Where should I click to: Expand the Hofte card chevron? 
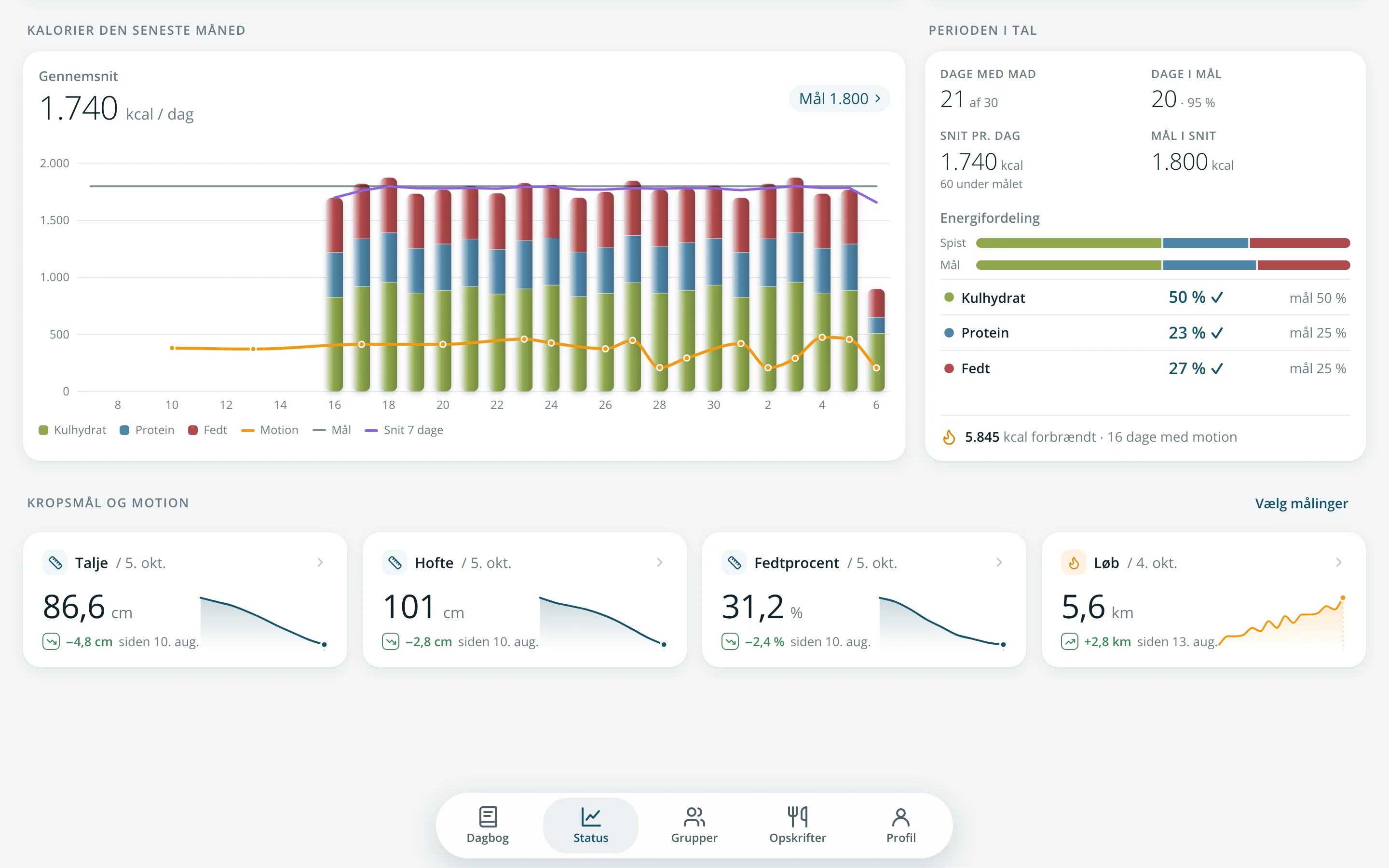tap(659, 563)
